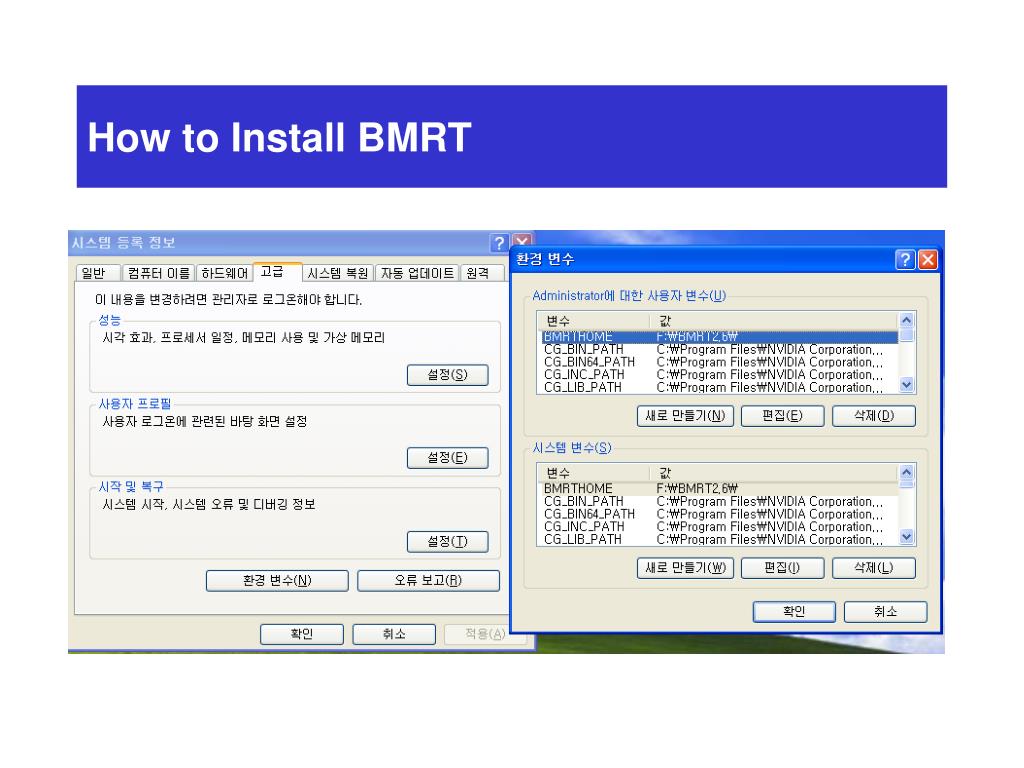Click 설정(S) in the 성능 section
Image resolution: width=1024 pixels, height=768 pixels.
click(447, 375)
